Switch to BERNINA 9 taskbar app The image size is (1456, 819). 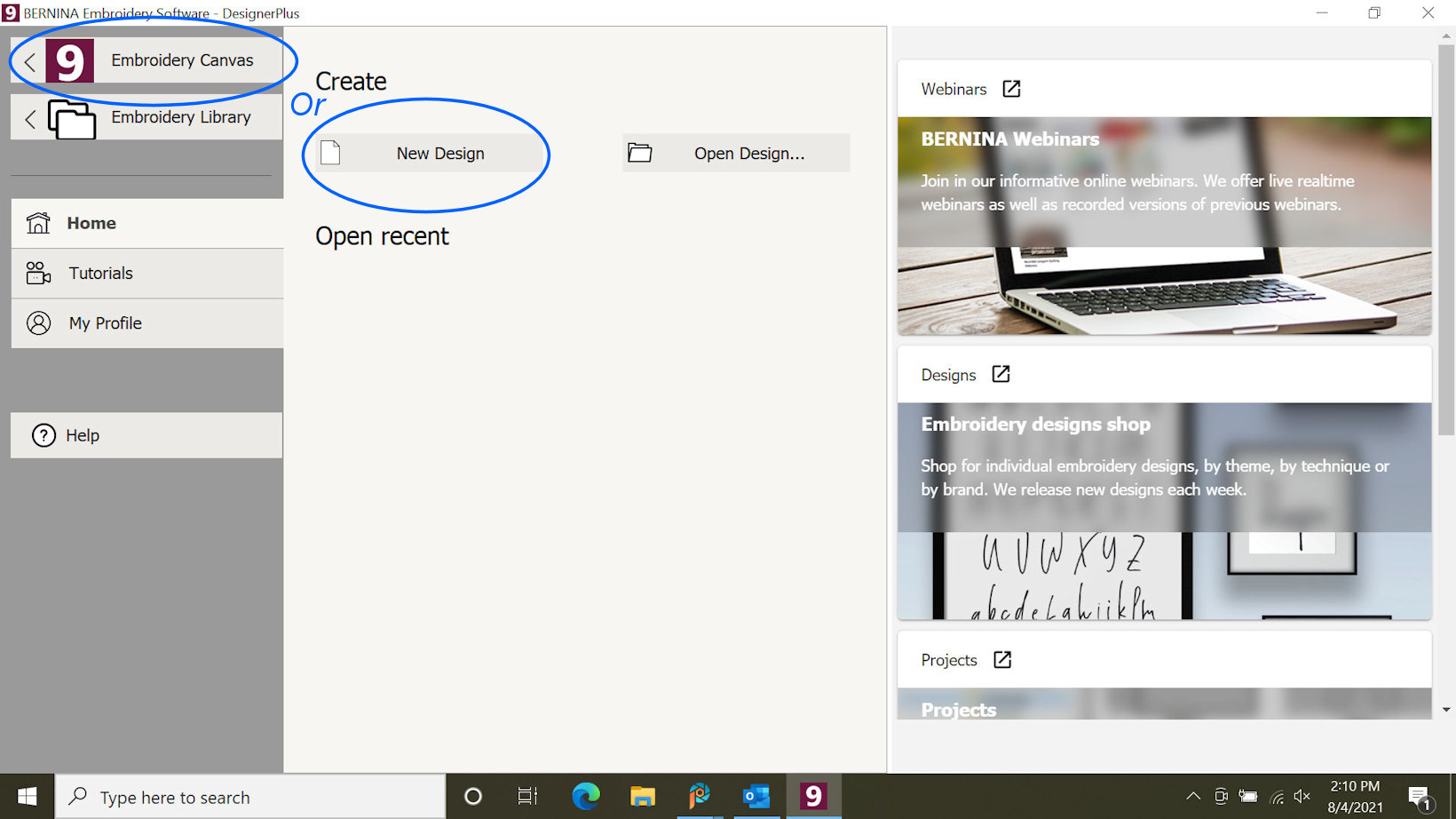[x=813, y=797]
